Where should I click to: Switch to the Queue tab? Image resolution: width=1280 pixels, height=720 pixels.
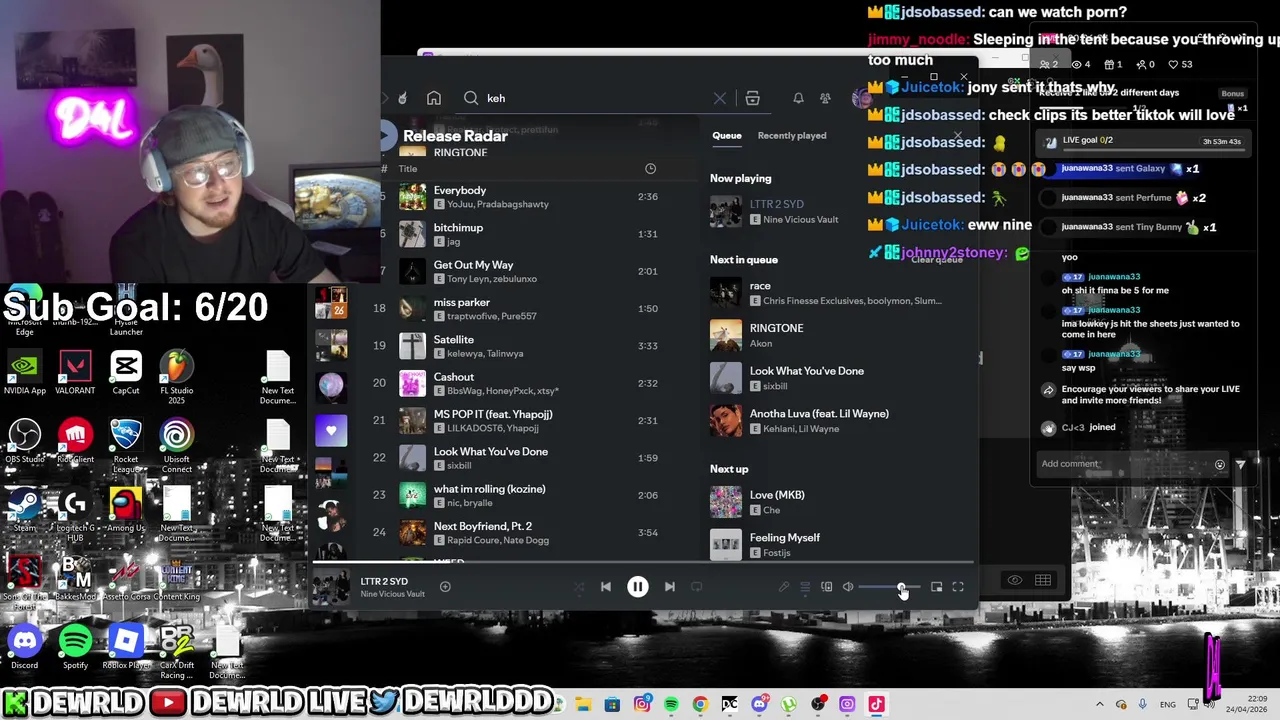click(727, 135)
